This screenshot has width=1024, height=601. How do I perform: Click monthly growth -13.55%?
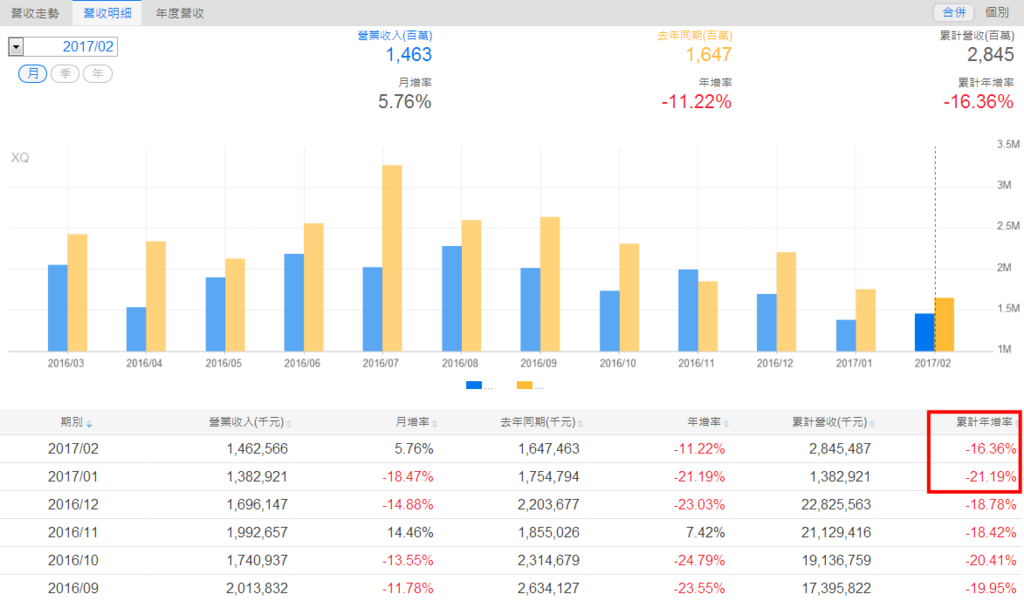tap(408, 560)
